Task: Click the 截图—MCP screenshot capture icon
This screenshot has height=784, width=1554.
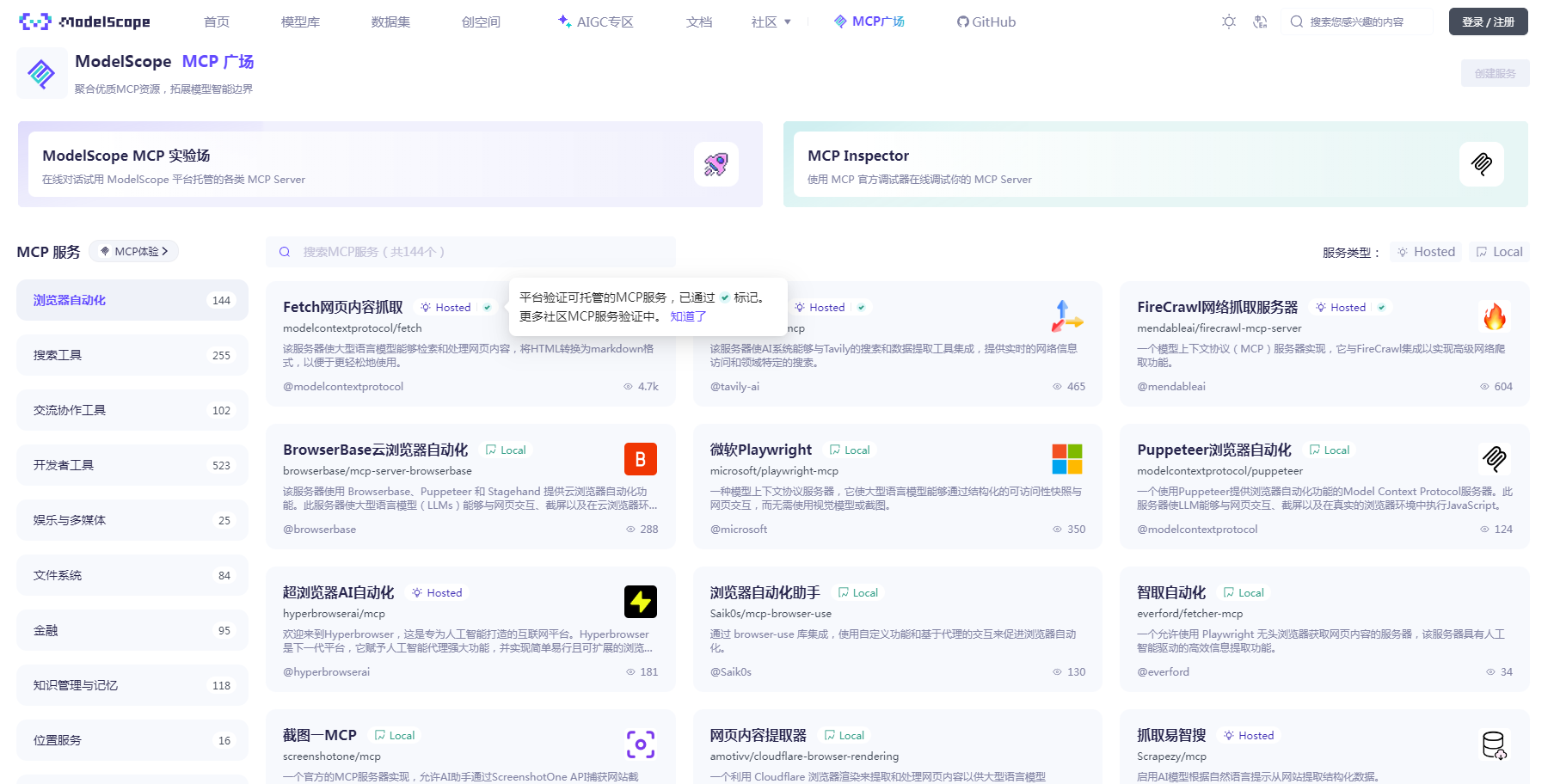Action: [640, 744]
